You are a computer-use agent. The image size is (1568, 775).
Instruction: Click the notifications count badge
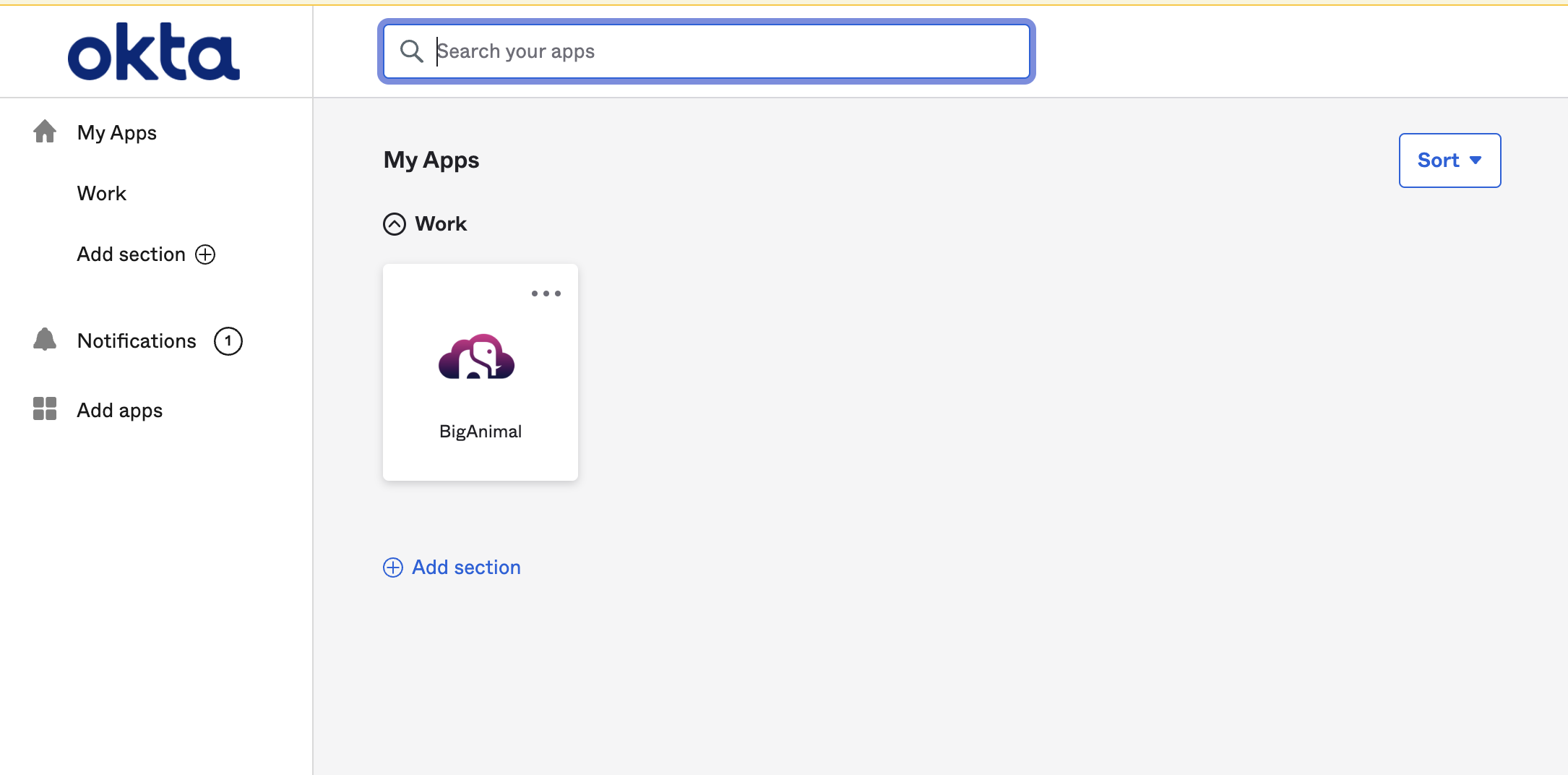point(228,341)
